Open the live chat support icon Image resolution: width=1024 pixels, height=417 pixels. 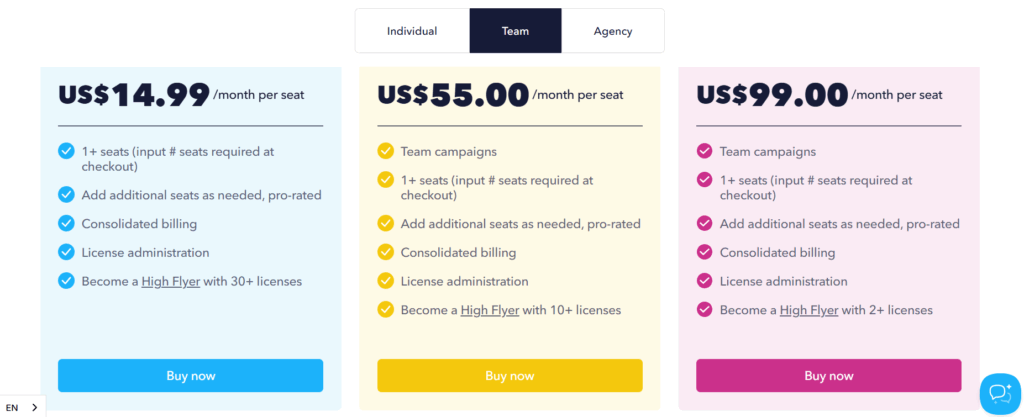(1000, 394)
